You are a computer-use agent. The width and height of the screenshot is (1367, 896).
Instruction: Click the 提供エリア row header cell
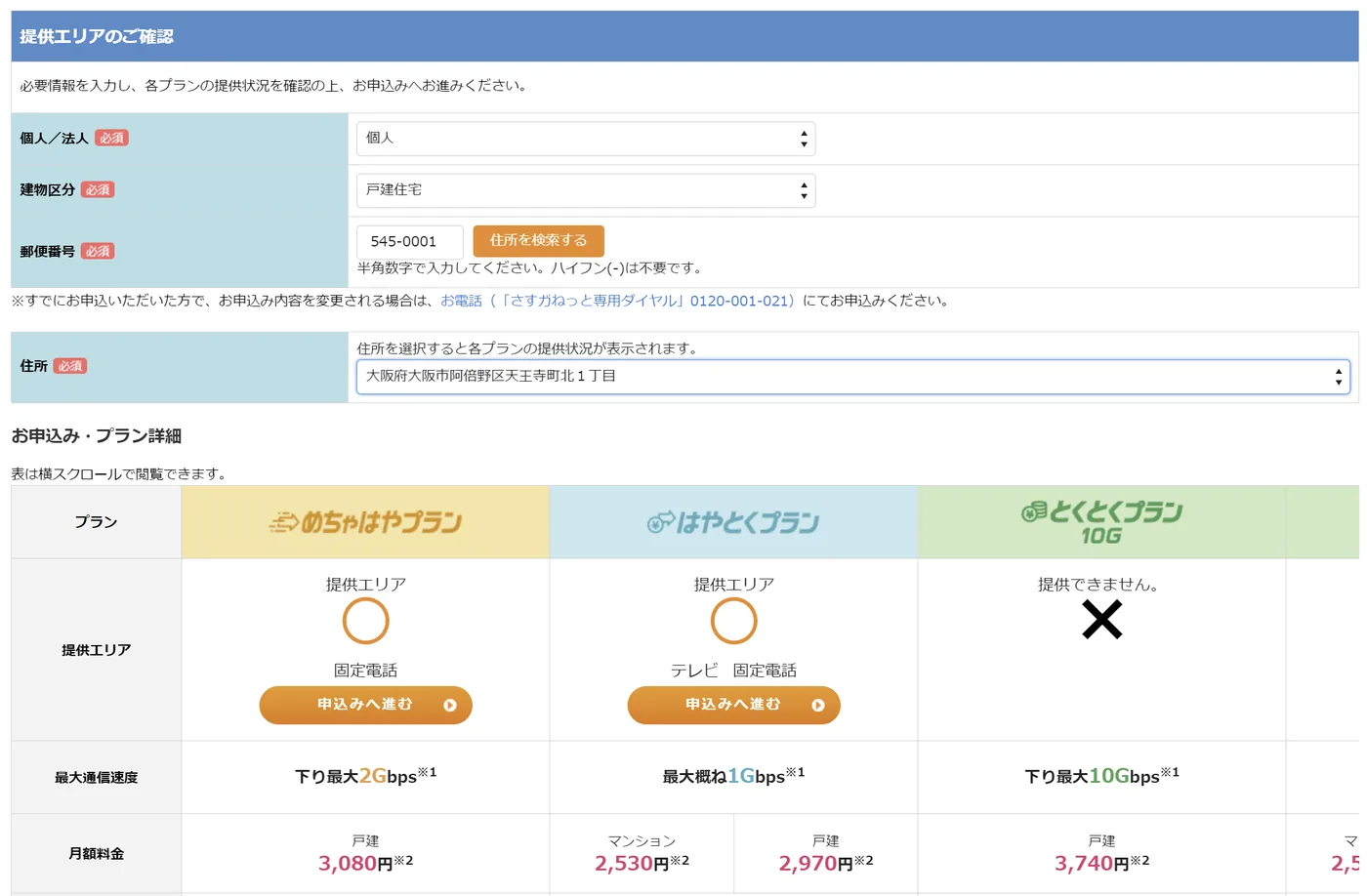(96, 650)
